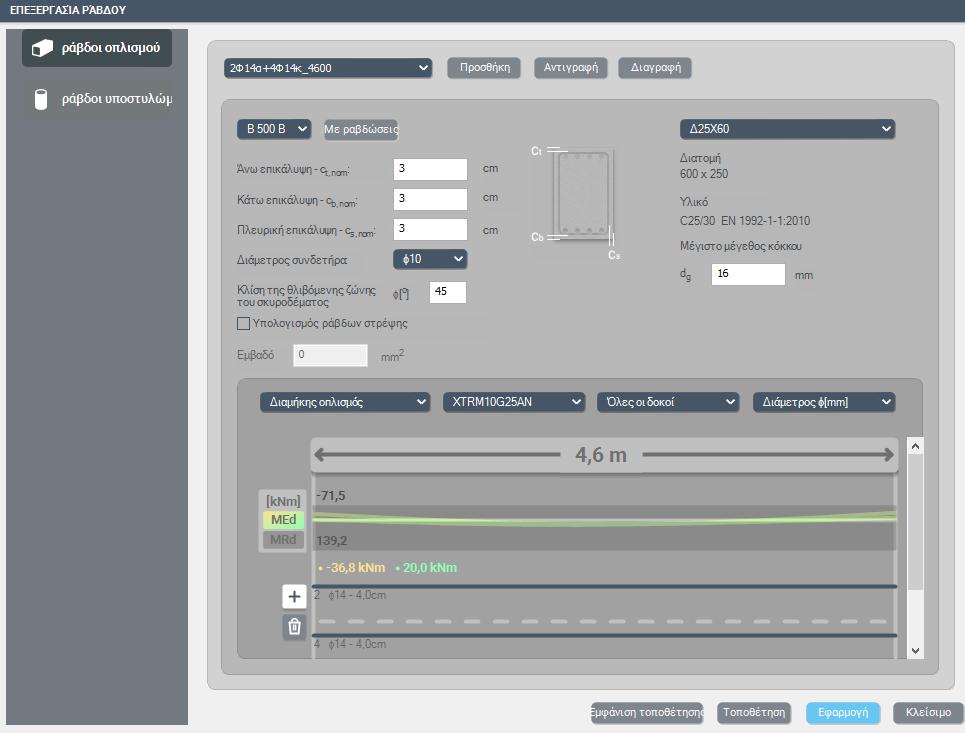This screenshot has width=965, height=733.
Task: Click the compression zone angle field 45
Action: click(x=447, y=292)
